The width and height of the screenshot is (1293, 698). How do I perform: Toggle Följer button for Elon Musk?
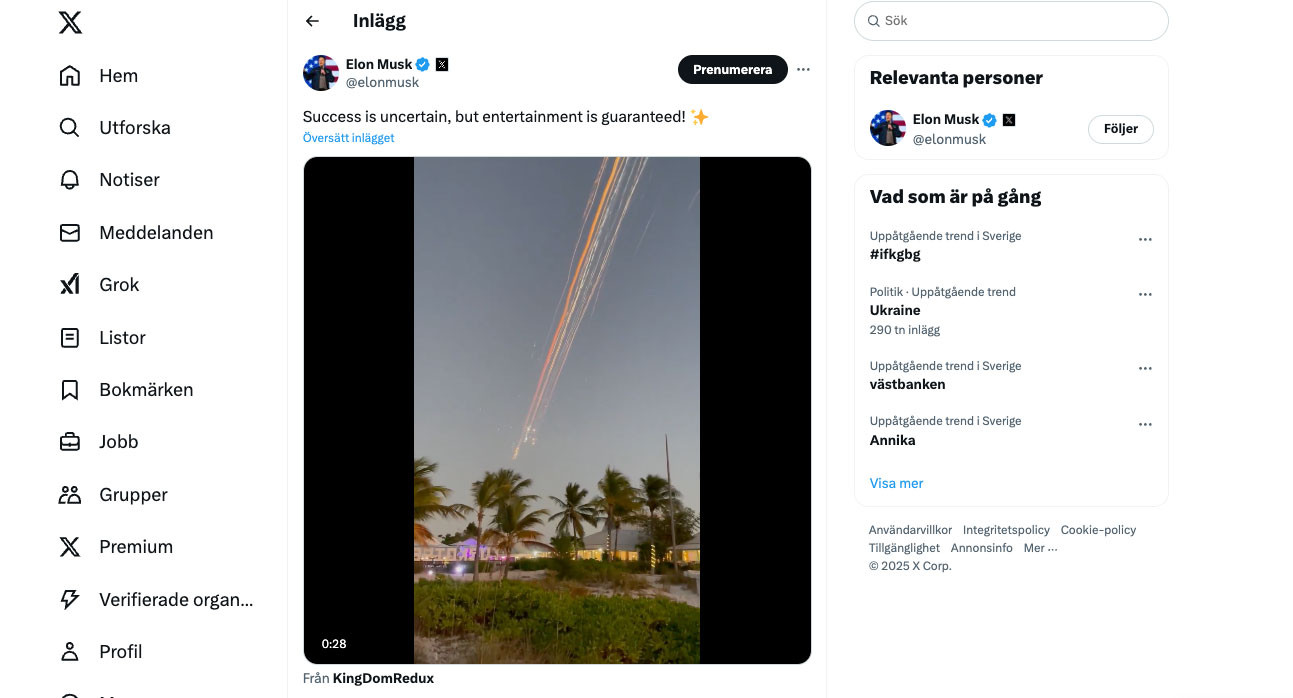click(x=1120, y=129)
